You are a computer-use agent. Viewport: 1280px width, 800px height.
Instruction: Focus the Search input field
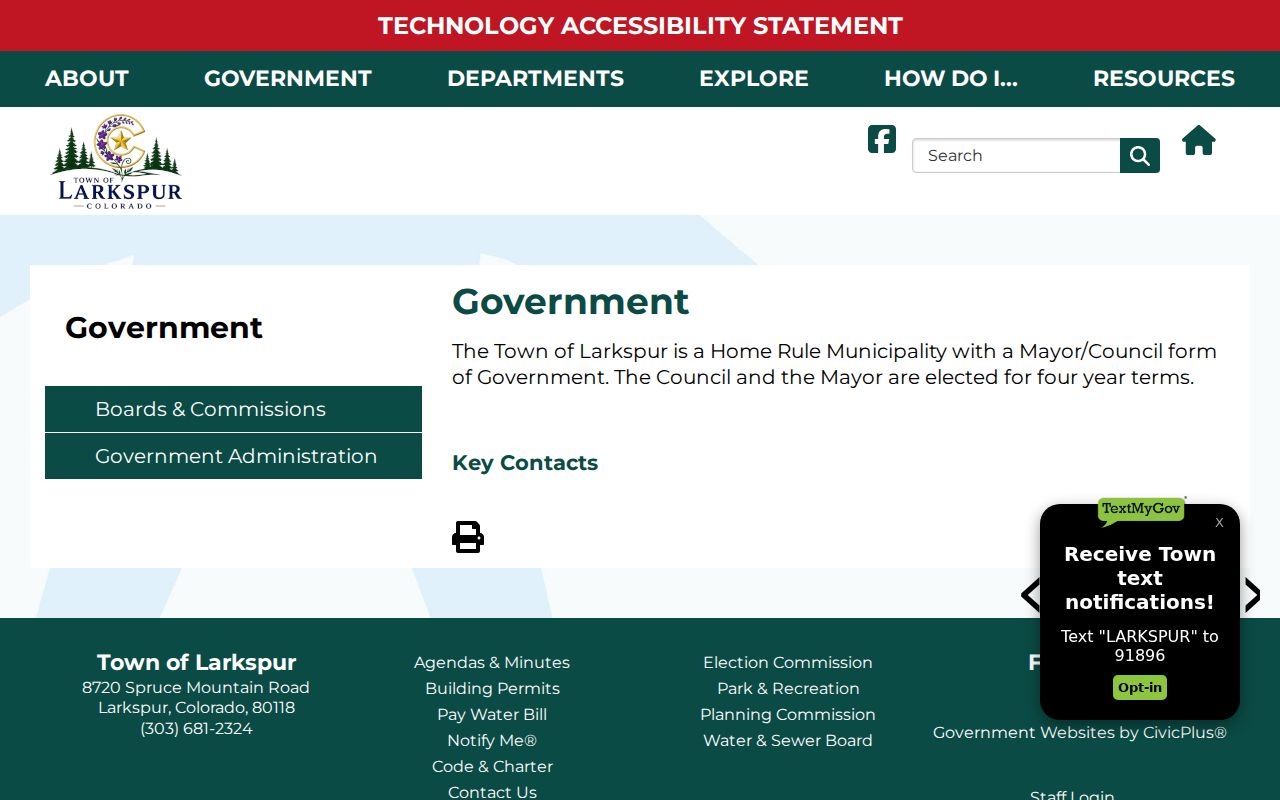pyautogui.click(x=1016, y=155)
